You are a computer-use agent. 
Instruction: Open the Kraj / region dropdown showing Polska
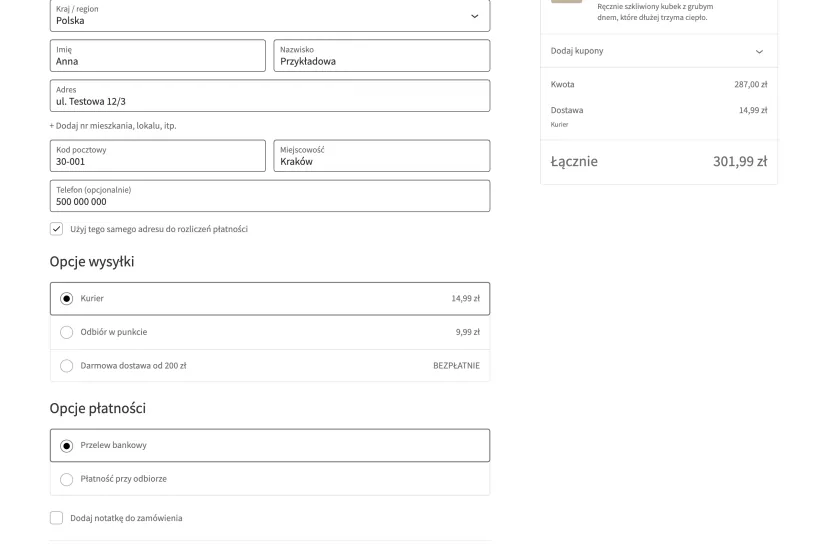(x=270, y=15)
